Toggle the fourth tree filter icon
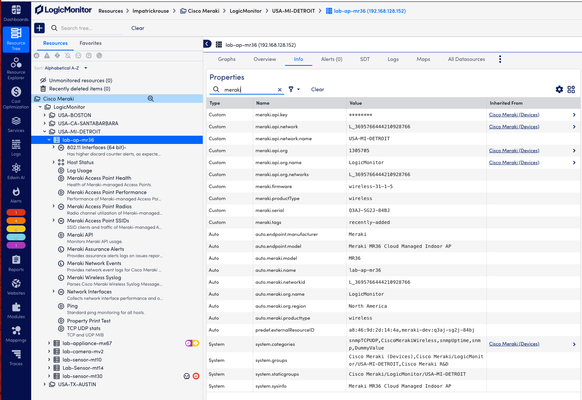 (x=68, y=56)
